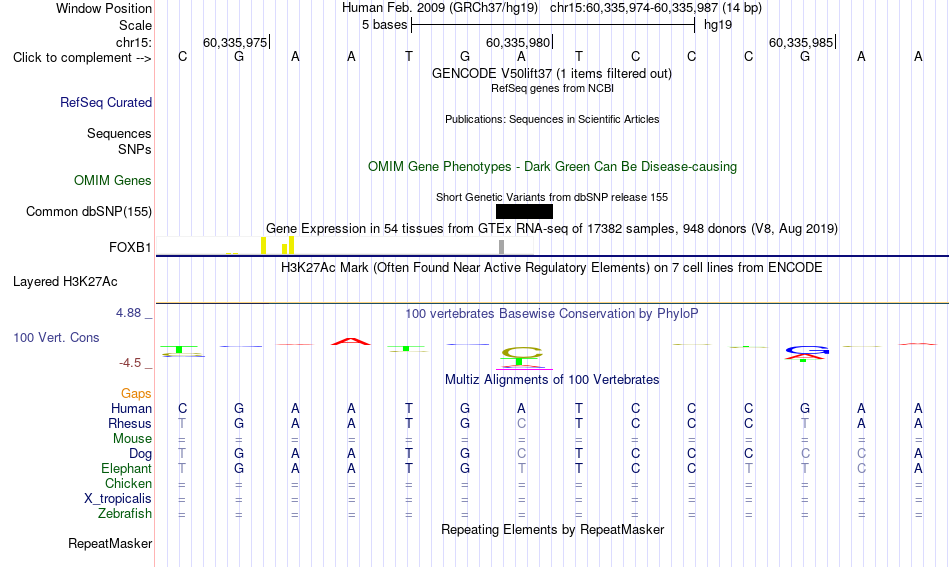Click the GTEx Gene Expression track title
This screenshot has width=950, height=567.
(552, 228)
